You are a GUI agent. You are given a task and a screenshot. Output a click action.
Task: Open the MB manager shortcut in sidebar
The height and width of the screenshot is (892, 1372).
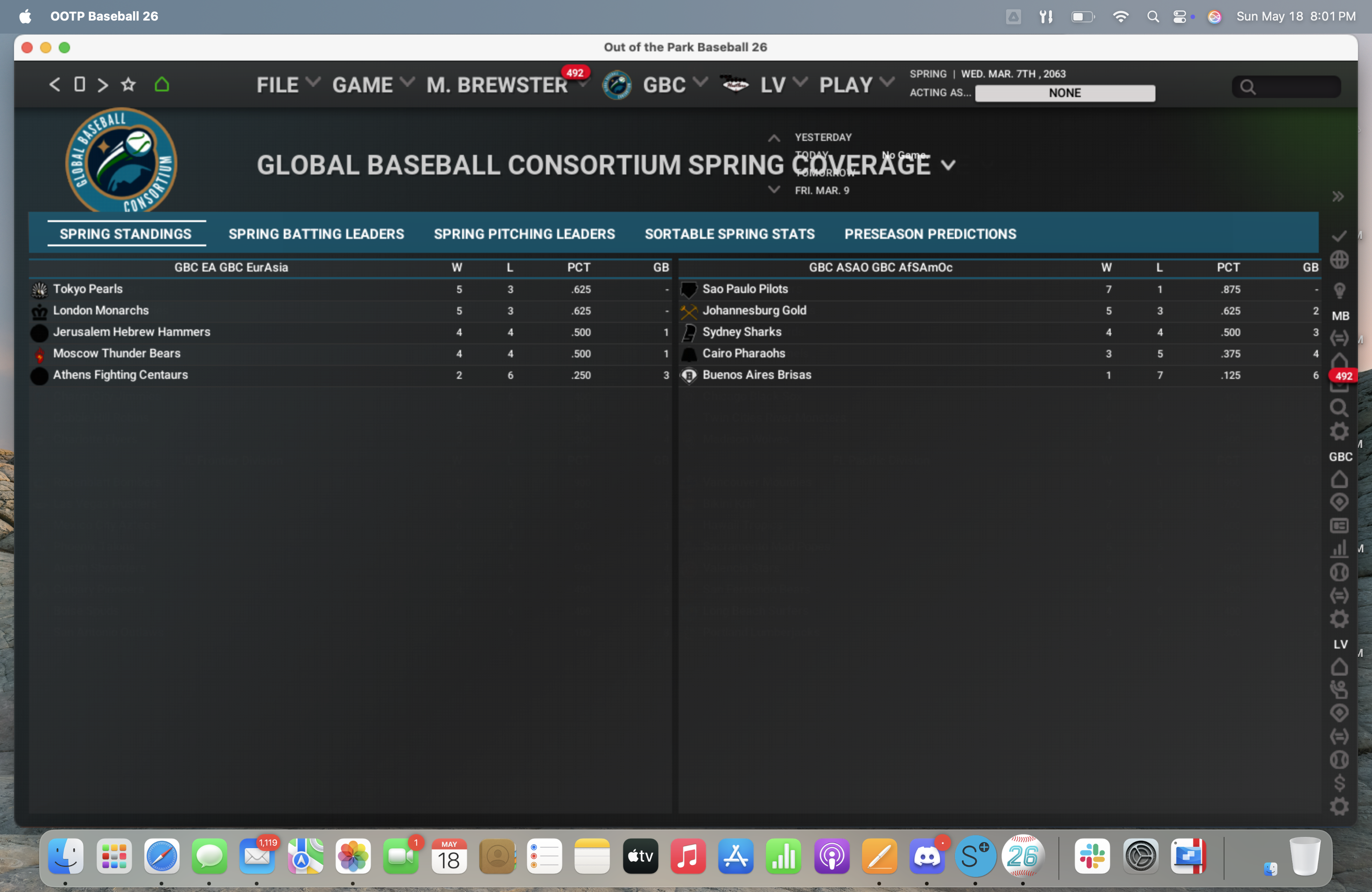tap(1340, 316)
